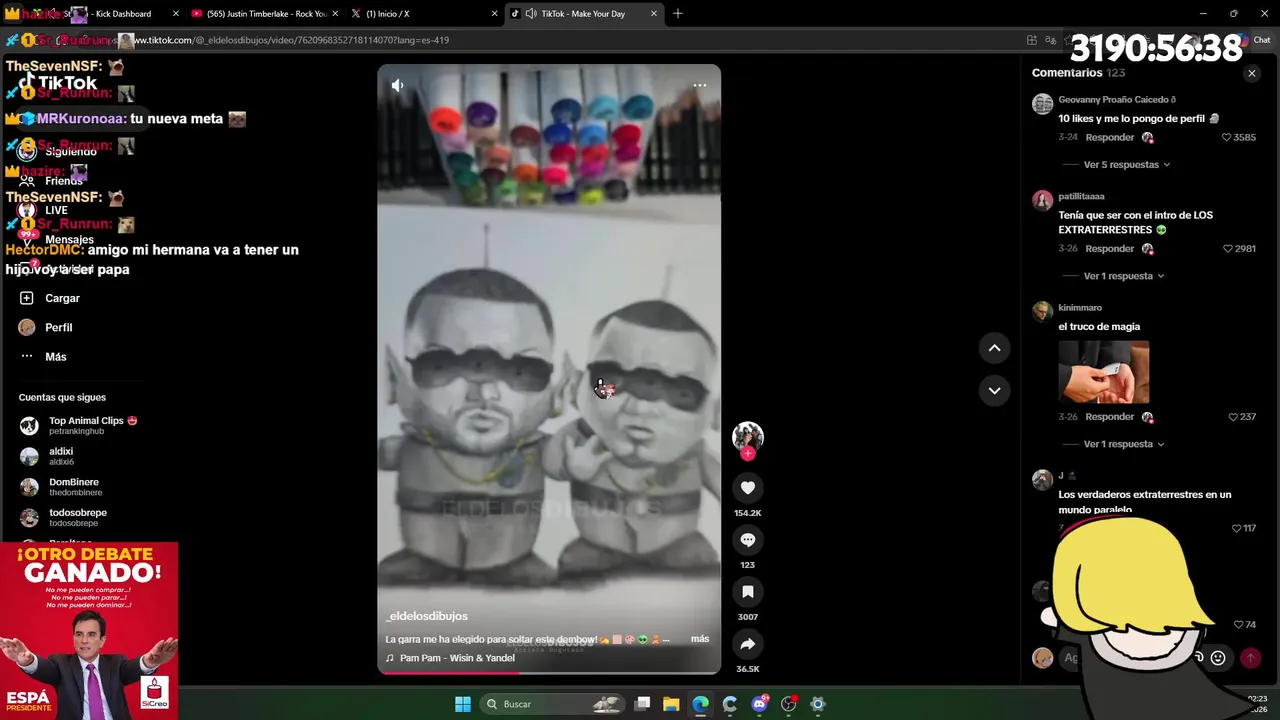Expand 'Ver 5 respuestas' replies
The height and width of the screenshot is (720, 1280).
point(1126,165)
